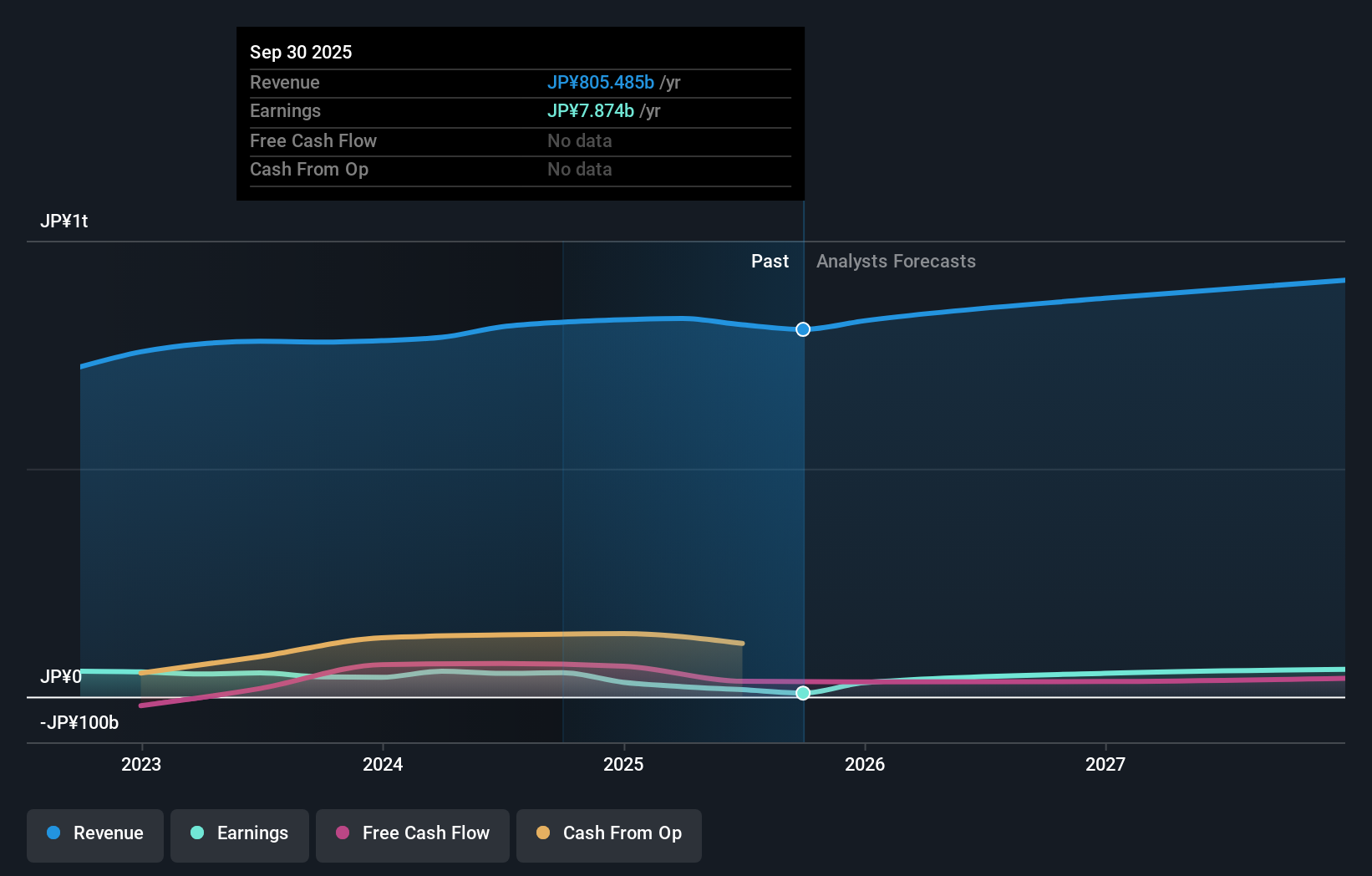Click the Free Cash Flow legend button
The image size is (1372, 876).
click(412, 833)
